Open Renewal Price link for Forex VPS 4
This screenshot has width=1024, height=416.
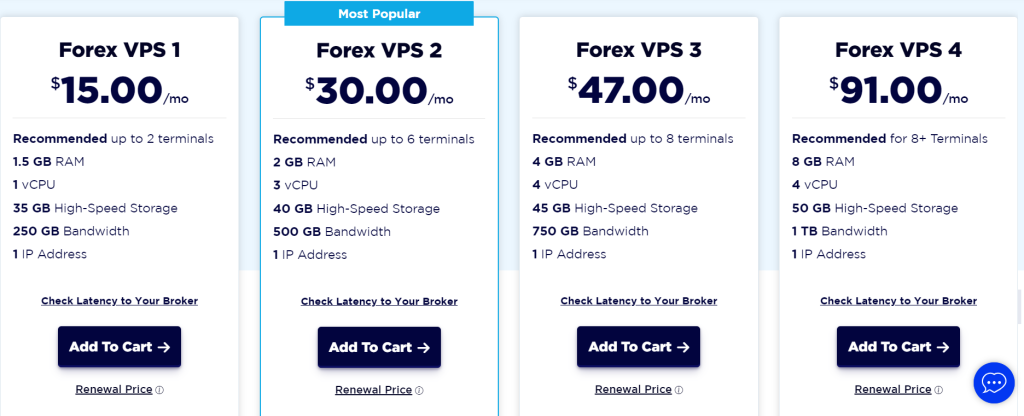point(892,390)
